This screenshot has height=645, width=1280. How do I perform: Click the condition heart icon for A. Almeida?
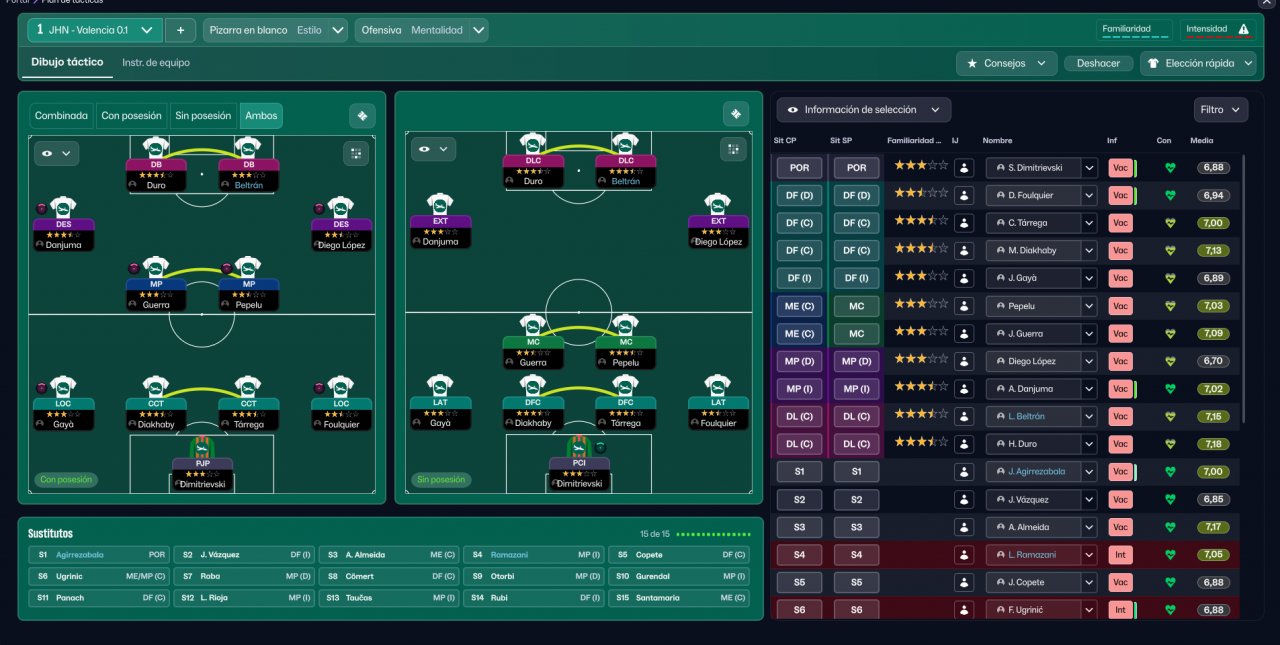(1169, 527)
